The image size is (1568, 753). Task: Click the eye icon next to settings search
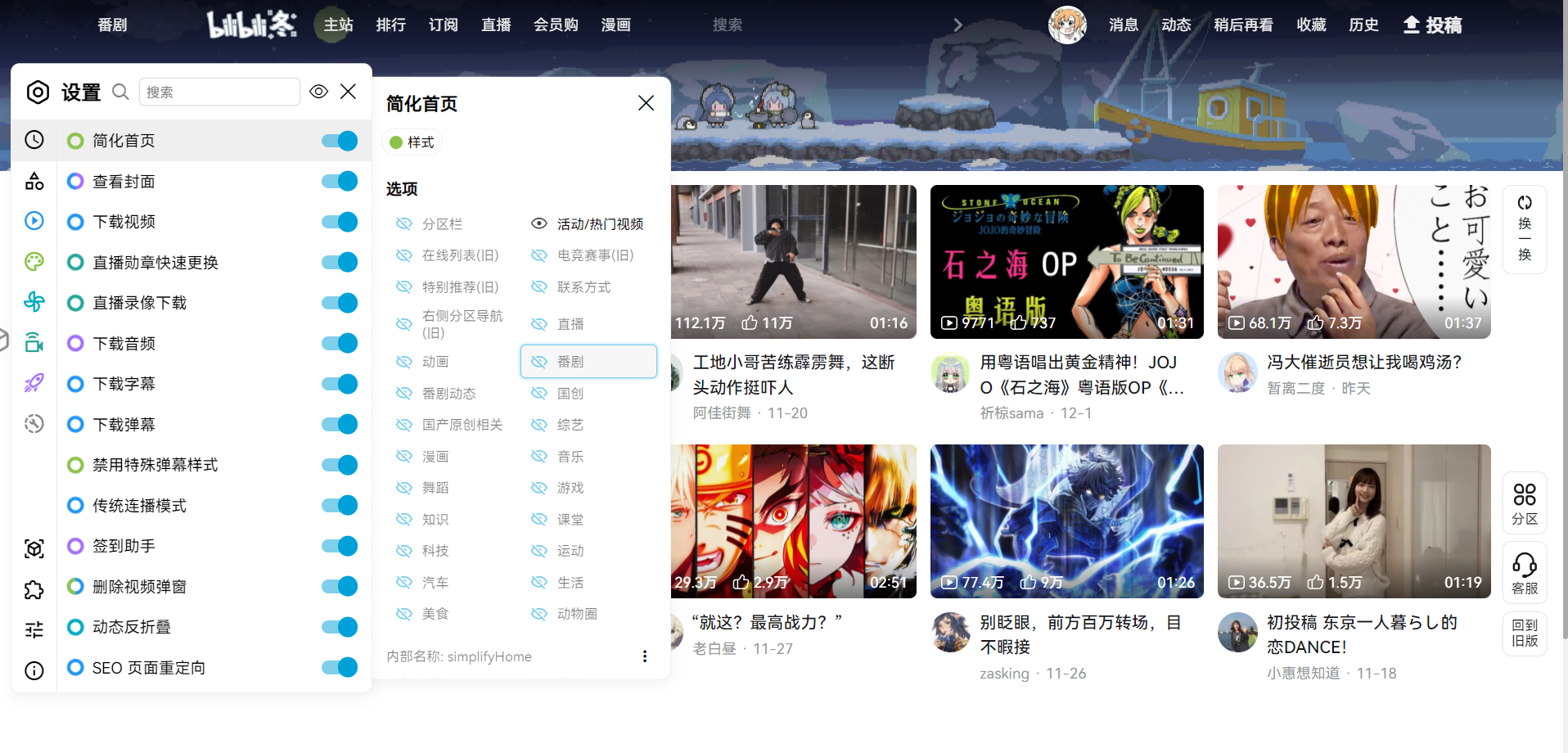click(318, 92)
